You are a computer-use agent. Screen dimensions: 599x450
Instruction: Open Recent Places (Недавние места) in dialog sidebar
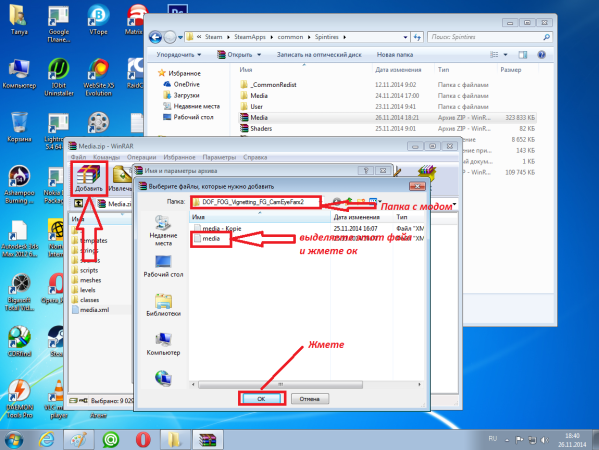coord(163,230)
